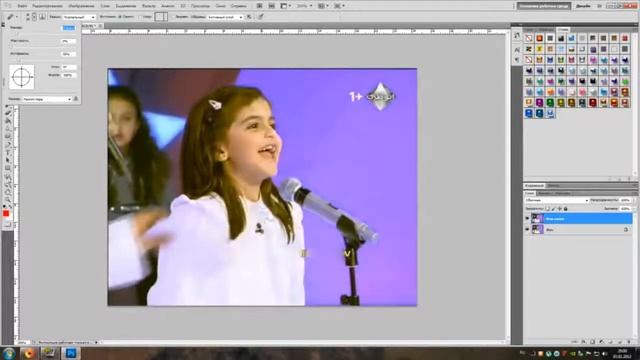Open the Arrange Documents dropdown
Image resolution: width=640 pixels, height=360 pixels.
pos(322,6)
